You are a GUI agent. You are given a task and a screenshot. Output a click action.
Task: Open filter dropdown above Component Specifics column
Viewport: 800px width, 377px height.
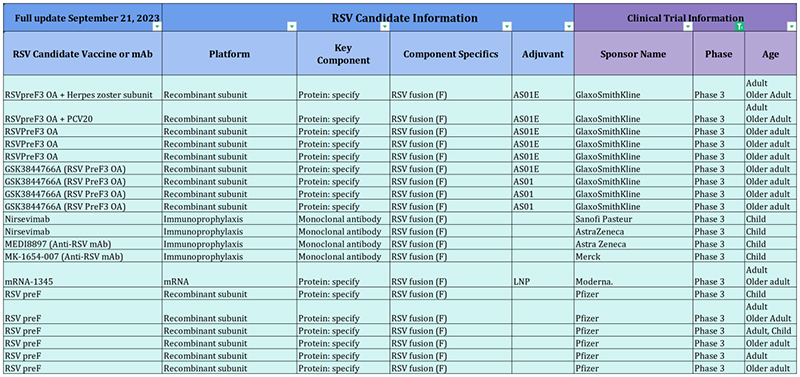click(x=507, y=27)
